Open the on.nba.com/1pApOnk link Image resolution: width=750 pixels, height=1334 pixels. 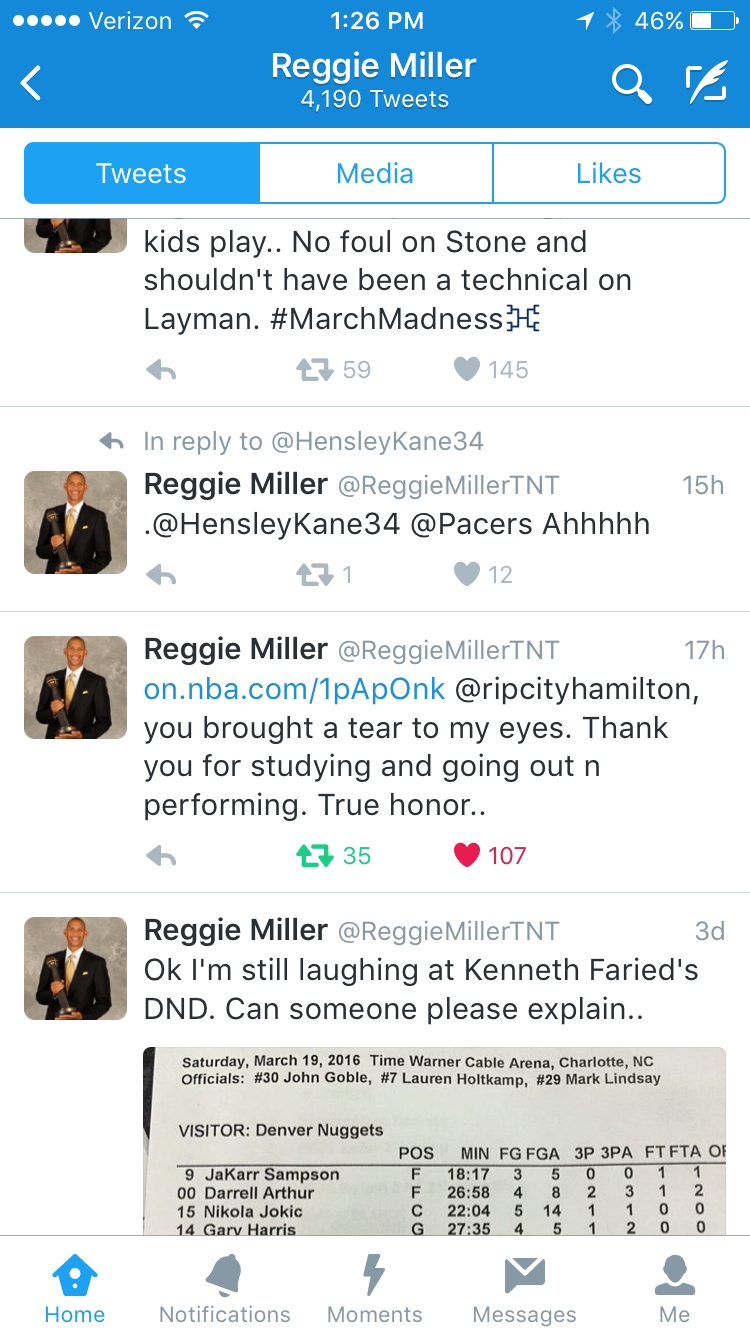point(294,690)
